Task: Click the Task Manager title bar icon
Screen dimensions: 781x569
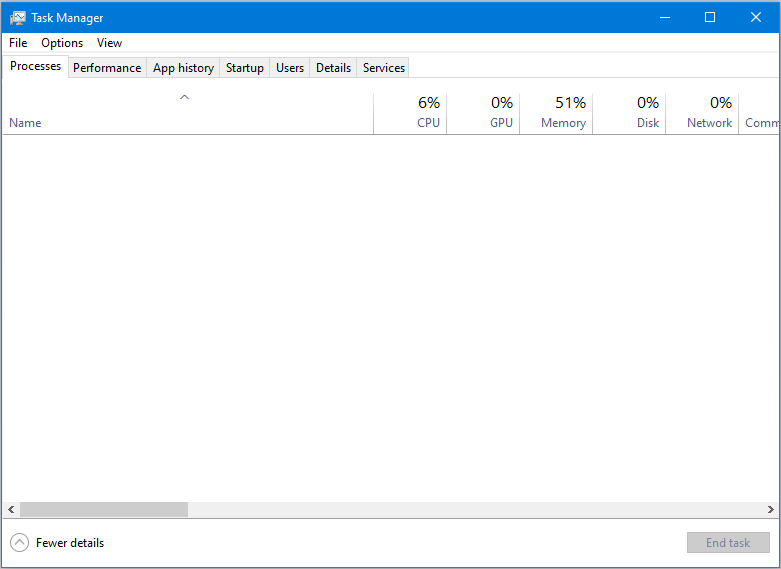Action: [x=17, y=18]
